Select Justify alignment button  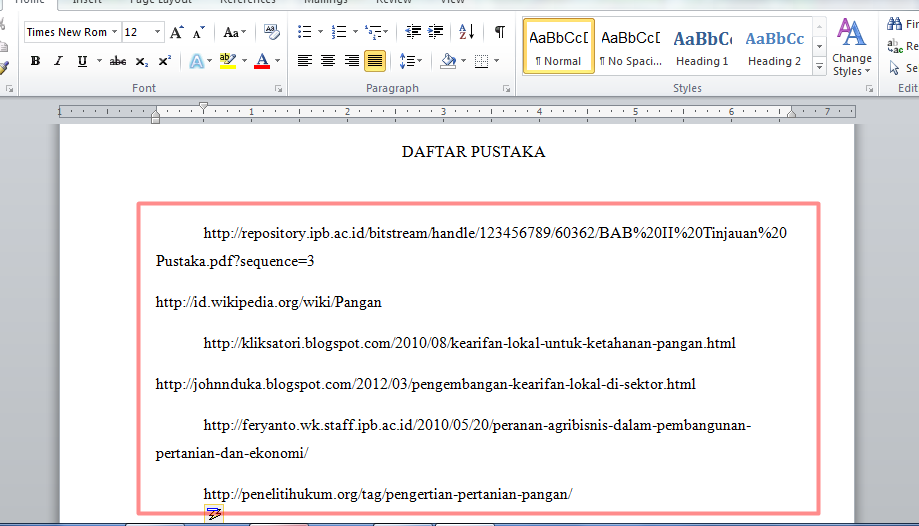click(375, 61)
